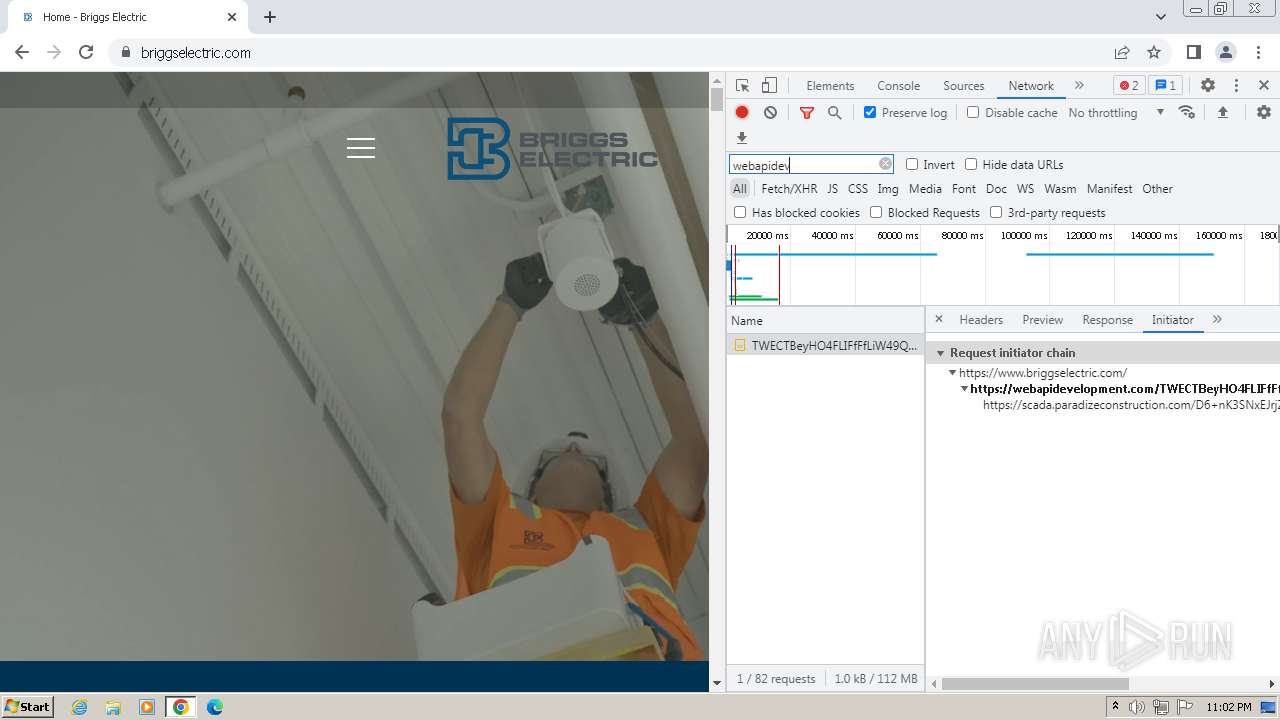
Task: Enable 3rd-party requests filter
Action: pos(996,212)
